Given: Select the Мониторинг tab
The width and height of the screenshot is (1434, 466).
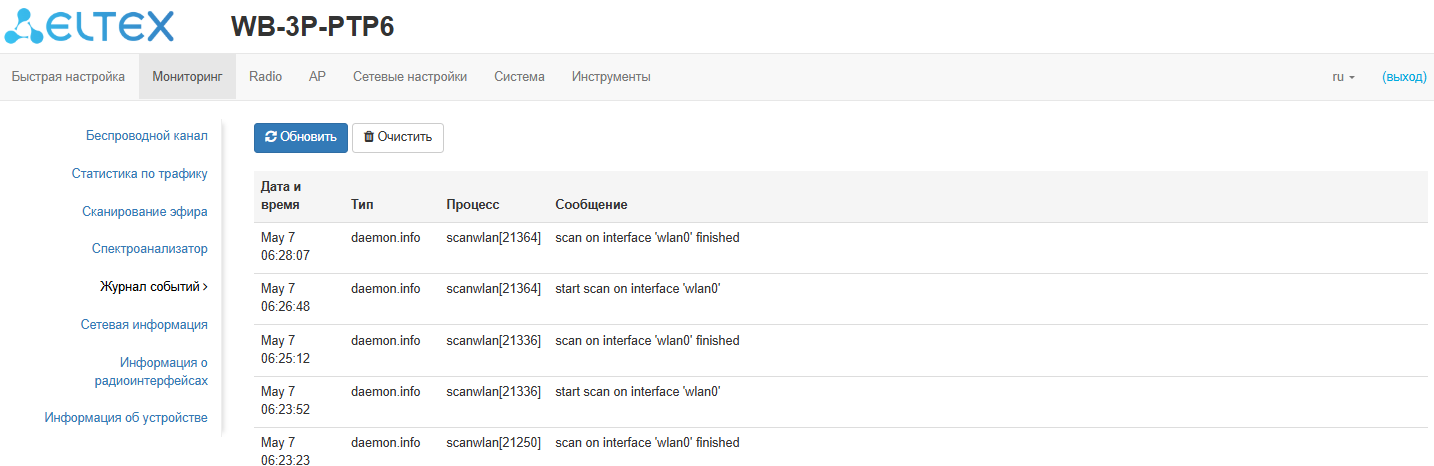Looking at the screenshot, I should [x=187, y=77].
